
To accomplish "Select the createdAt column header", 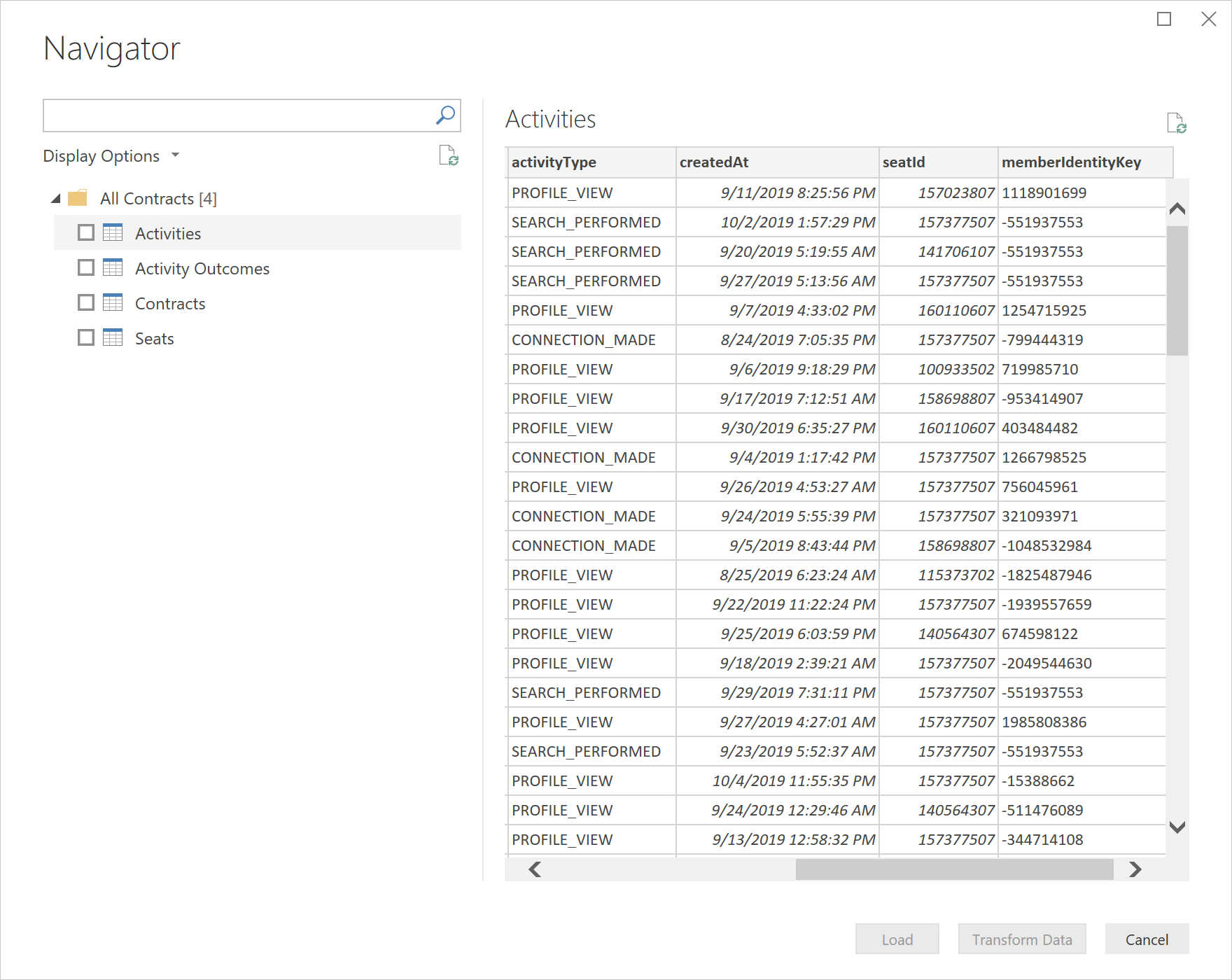I will click(776, 162).
